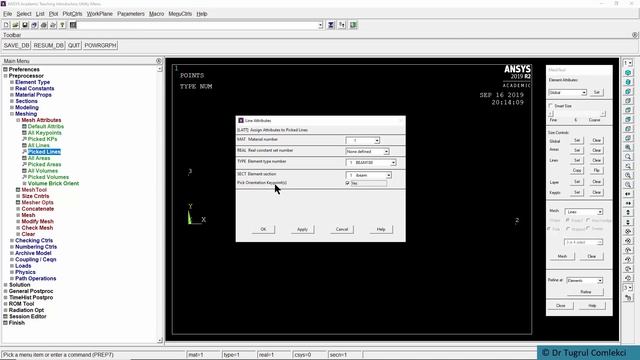Image resolution: width=640 pixels, height=360 pixels.
Task: Uncheck Pick Orientation Keypoint Yes checkbox
Action: point(347,183)
